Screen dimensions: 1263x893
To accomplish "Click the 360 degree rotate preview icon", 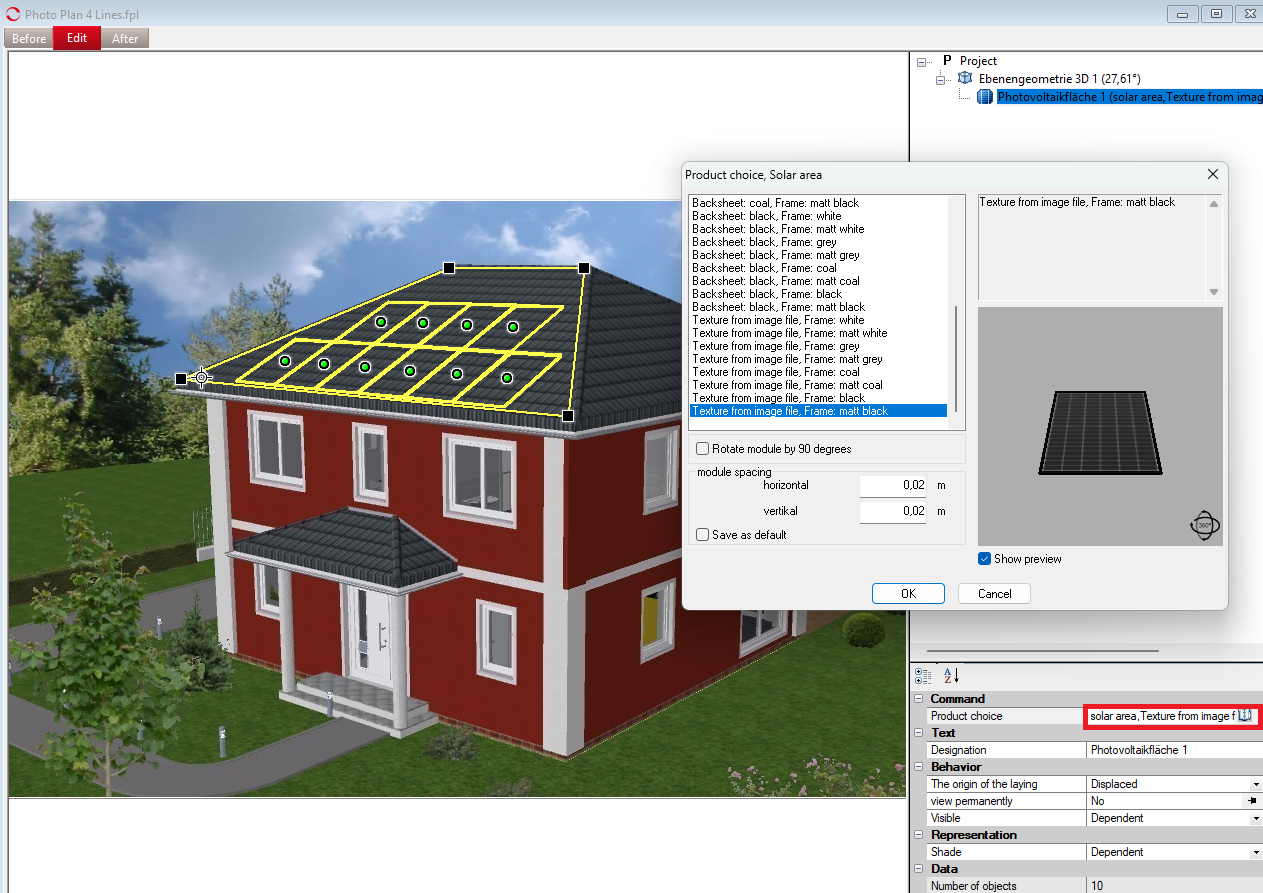I will (1205, 525).
